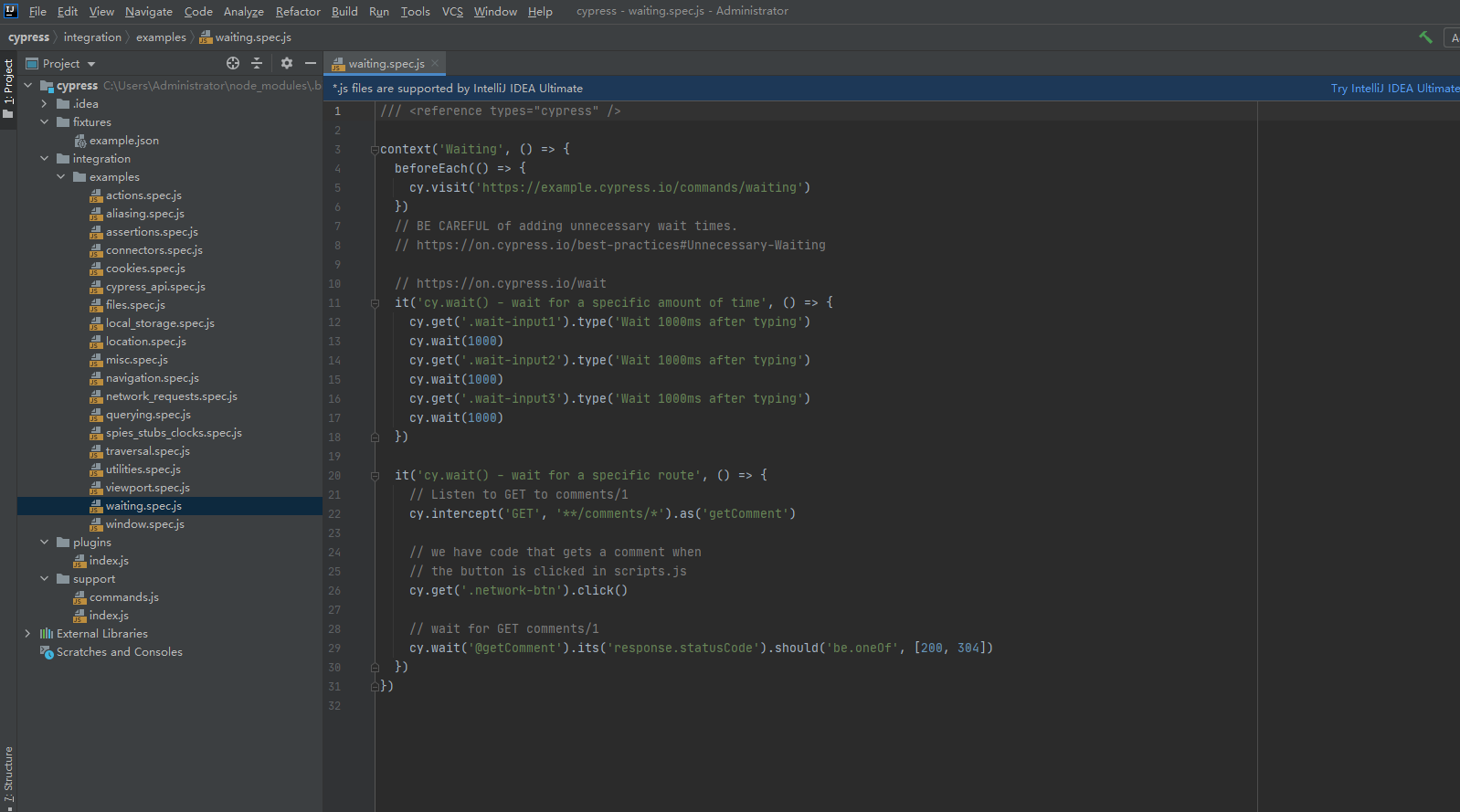Image resolution: width=1460 pixels, height=812 pixels.
Task: Toggle code fold at line 20
Action: click(375, 476)
